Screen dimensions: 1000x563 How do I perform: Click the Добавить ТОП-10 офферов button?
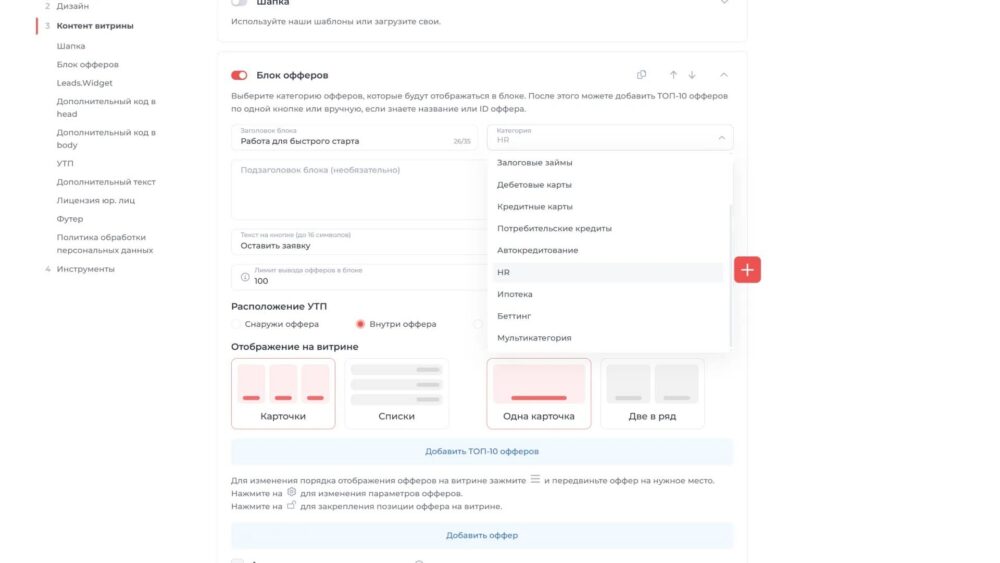pyautogui.click(x=482, y=451)
